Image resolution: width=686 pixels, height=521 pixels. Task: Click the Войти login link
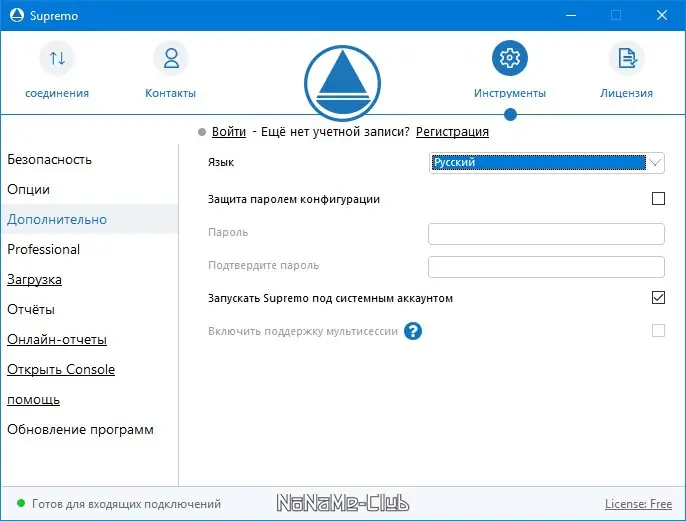click(229, 132)
